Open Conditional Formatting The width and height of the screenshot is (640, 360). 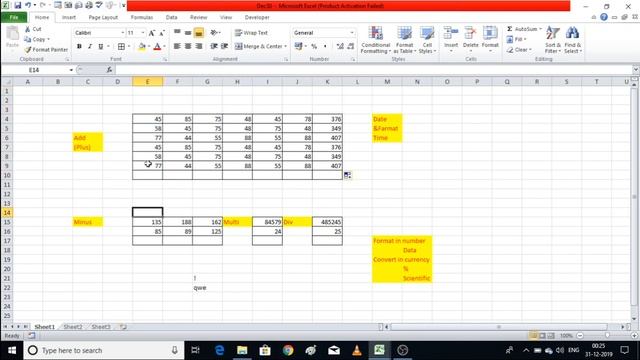click(x=376, y=40)
